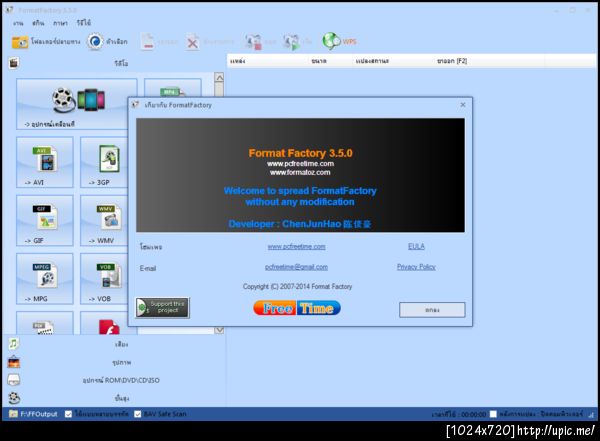Collapse the Video category header
600x441 pixels.
coord(115,63)
